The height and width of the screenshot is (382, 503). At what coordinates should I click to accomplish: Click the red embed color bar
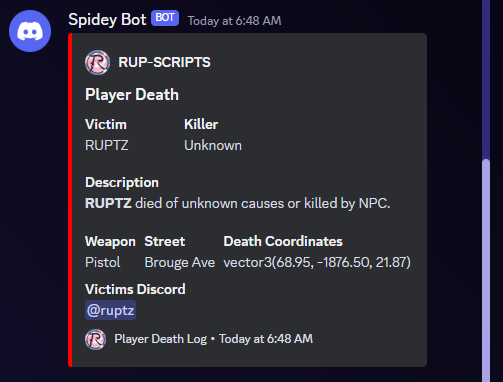tap(70, 200)
